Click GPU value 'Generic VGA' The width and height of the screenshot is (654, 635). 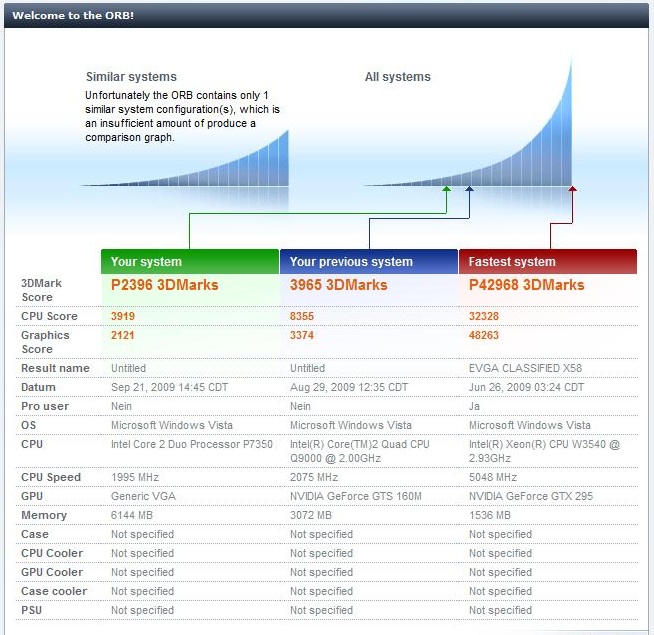click(x=143, y=496)
